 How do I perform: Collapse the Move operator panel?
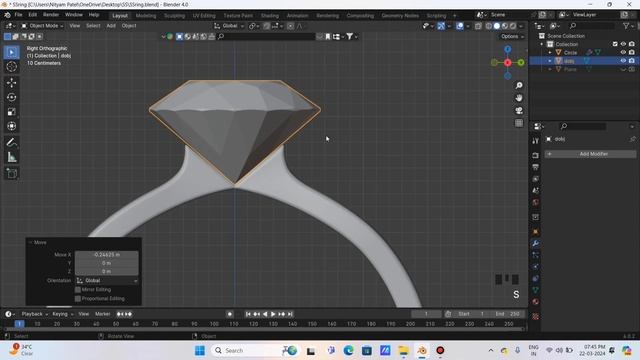tap(30, 242)
